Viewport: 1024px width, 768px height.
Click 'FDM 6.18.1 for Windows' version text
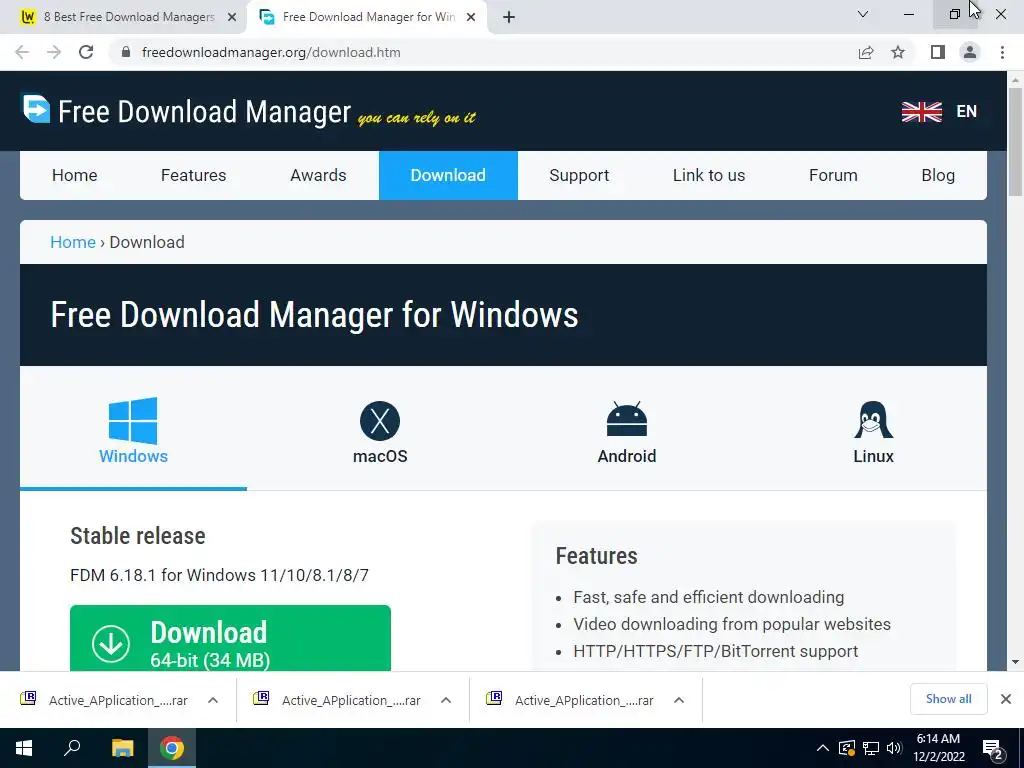click(x=219, y=575)
